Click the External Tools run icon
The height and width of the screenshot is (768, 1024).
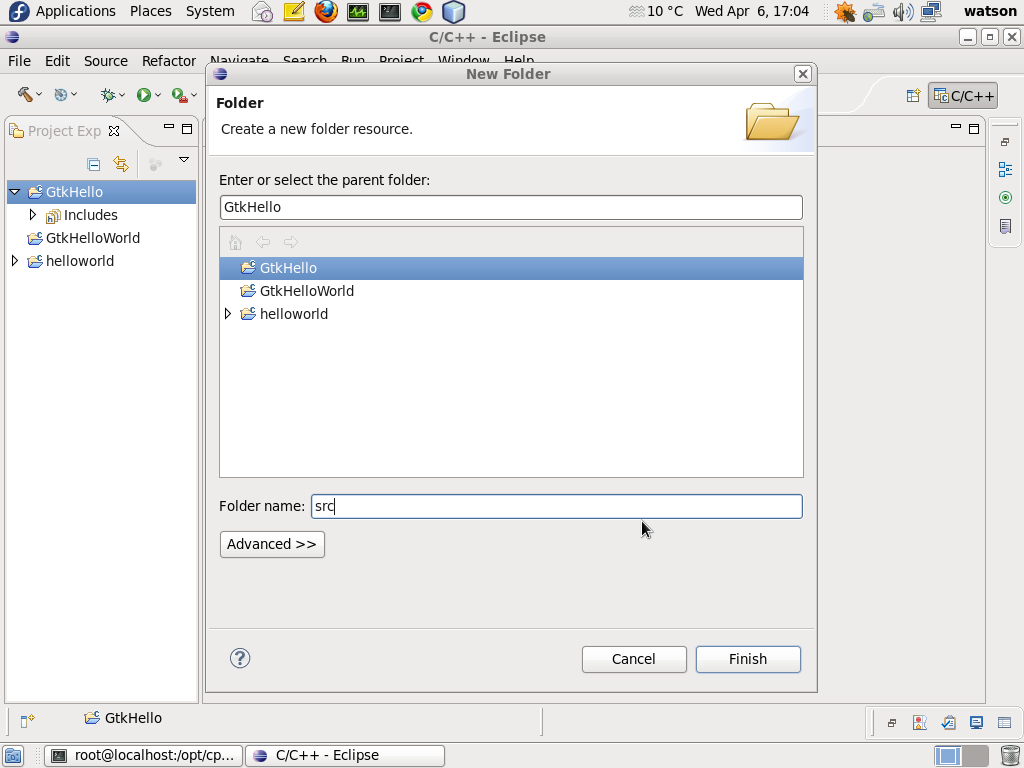tap(180, 95)
